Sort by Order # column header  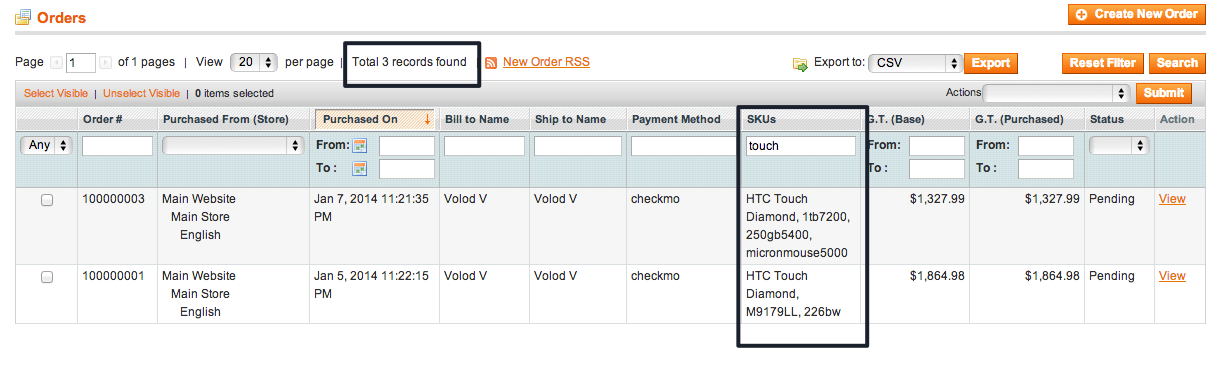pyautogui.click(x=102, y=119)
